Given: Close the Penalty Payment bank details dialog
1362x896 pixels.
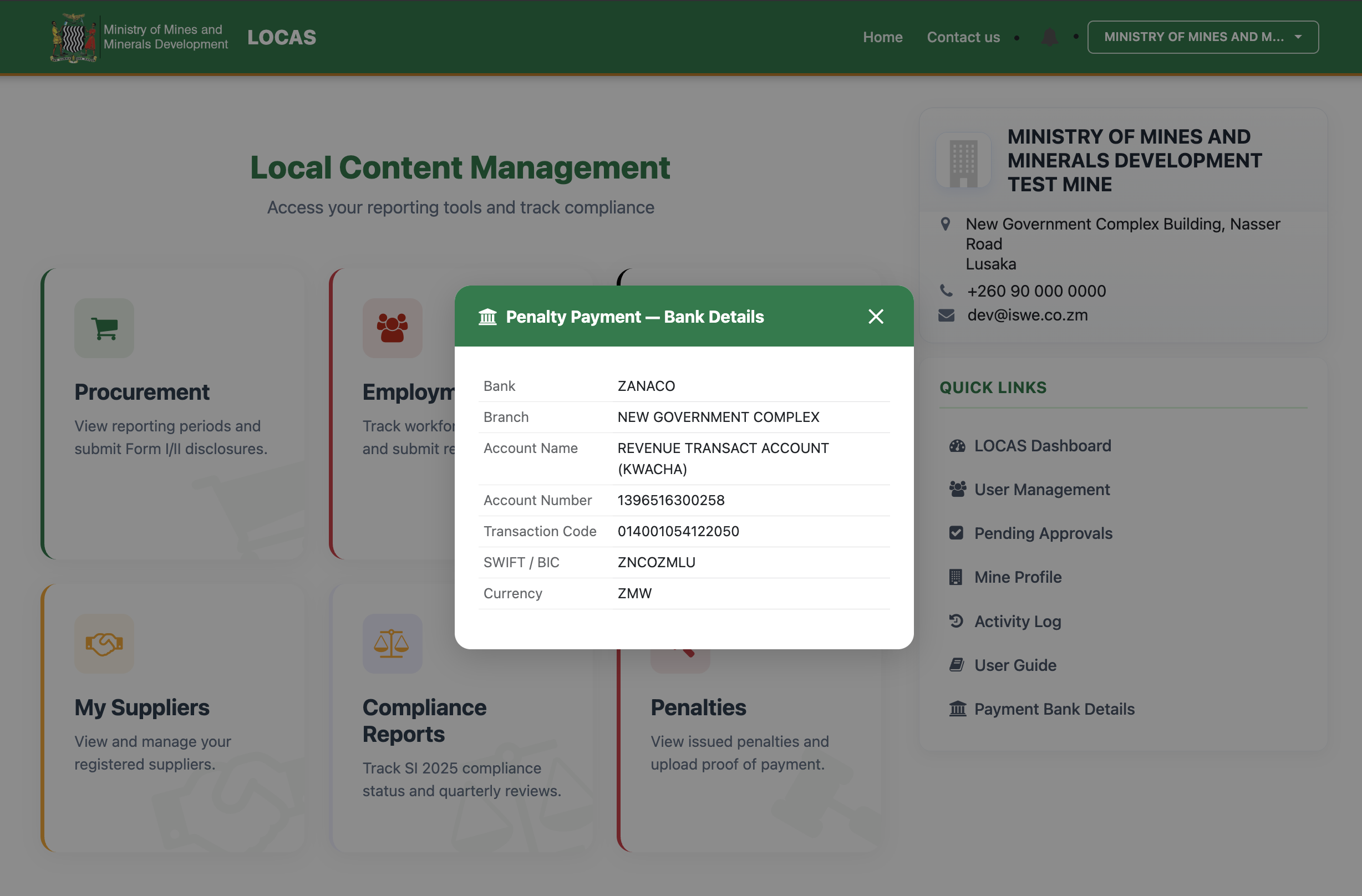Looking at the screenshot, I should point(876,317).
